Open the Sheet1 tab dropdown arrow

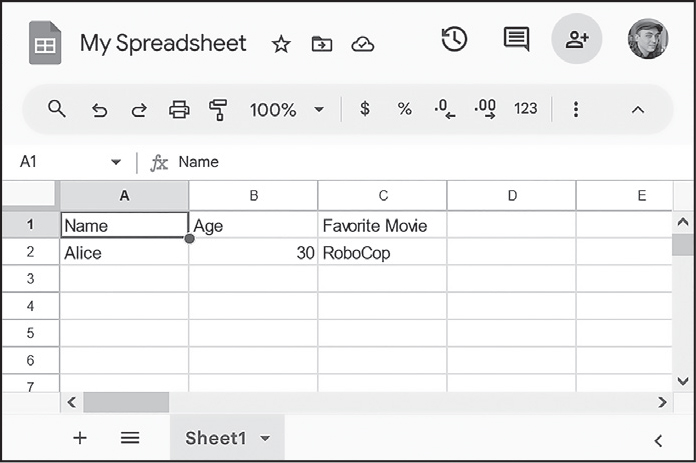click(x=265, y=439)
